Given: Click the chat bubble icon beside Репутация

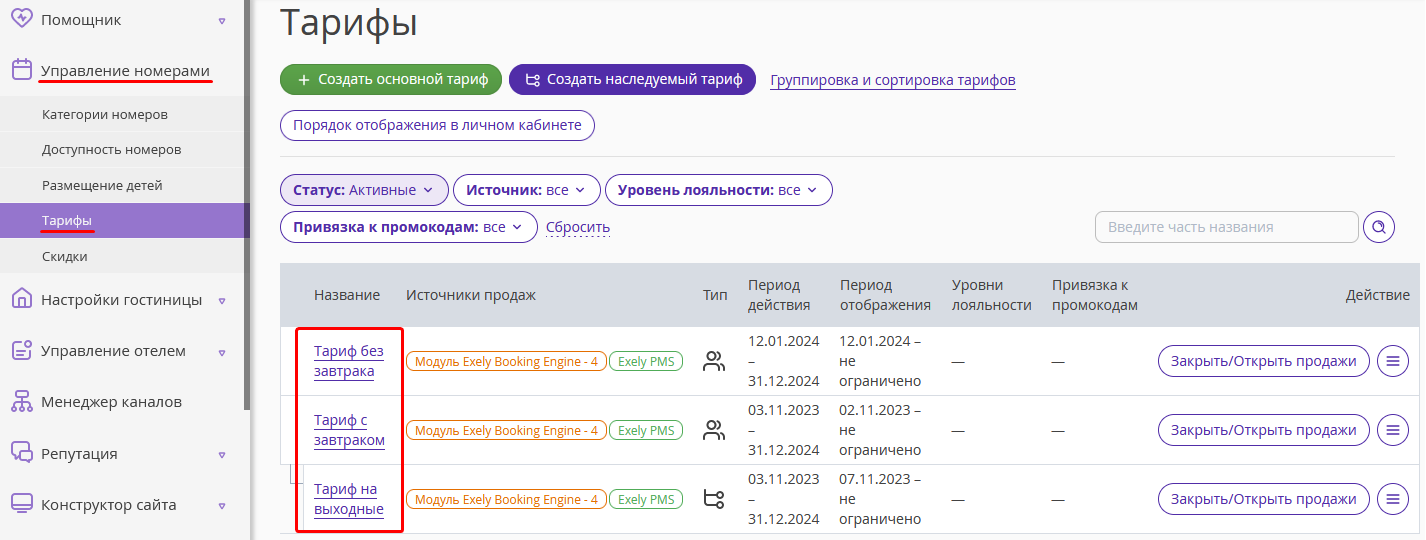Looking at the screenshot, I should [x=22, y=453].
